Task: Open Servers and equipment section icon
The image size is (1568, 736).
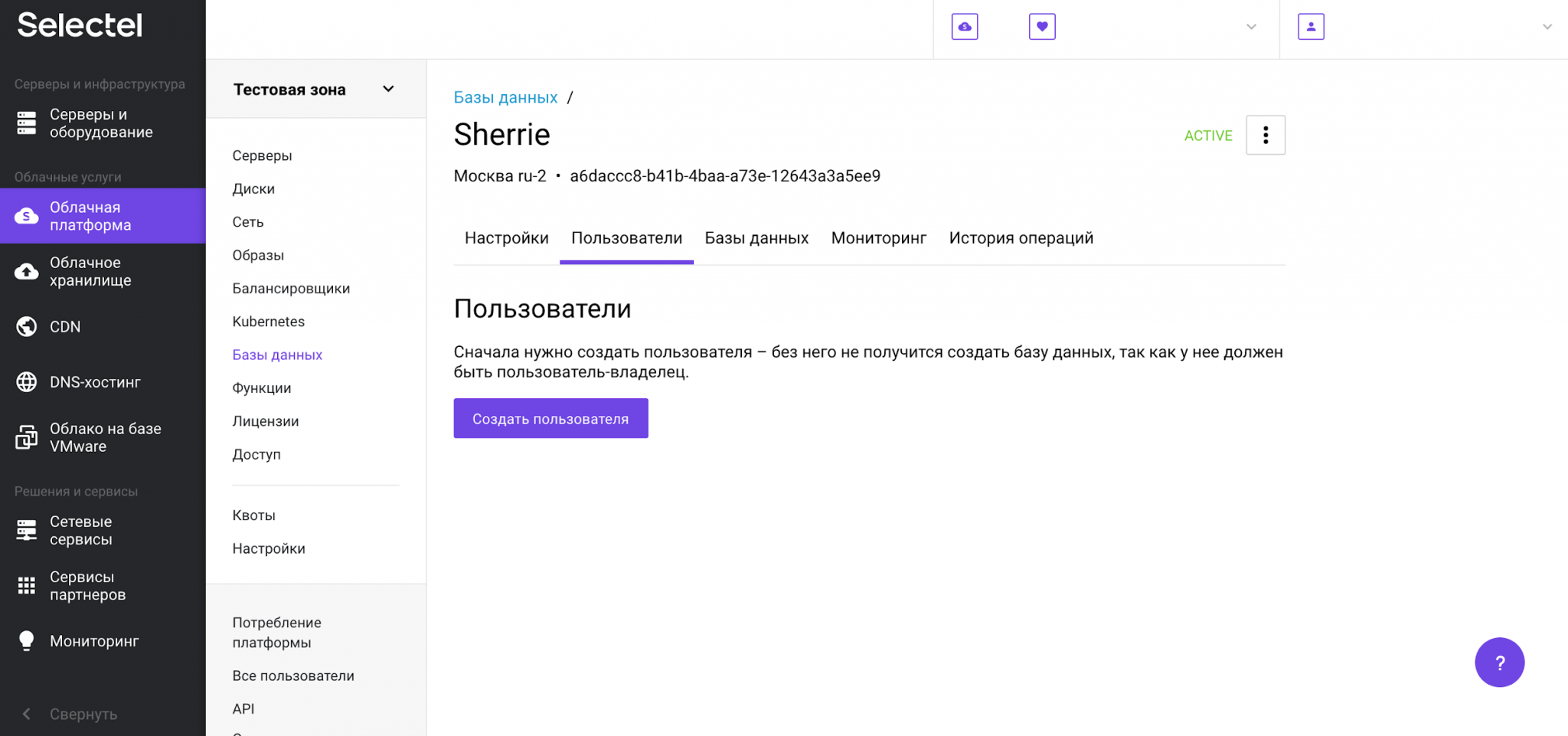Action: pos(27,123)
